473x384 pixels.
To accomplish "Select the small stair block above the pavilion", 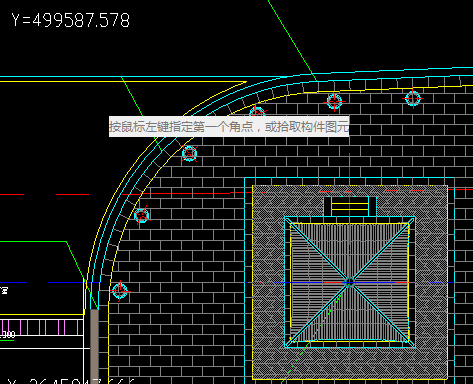I will tap(350, 206).
